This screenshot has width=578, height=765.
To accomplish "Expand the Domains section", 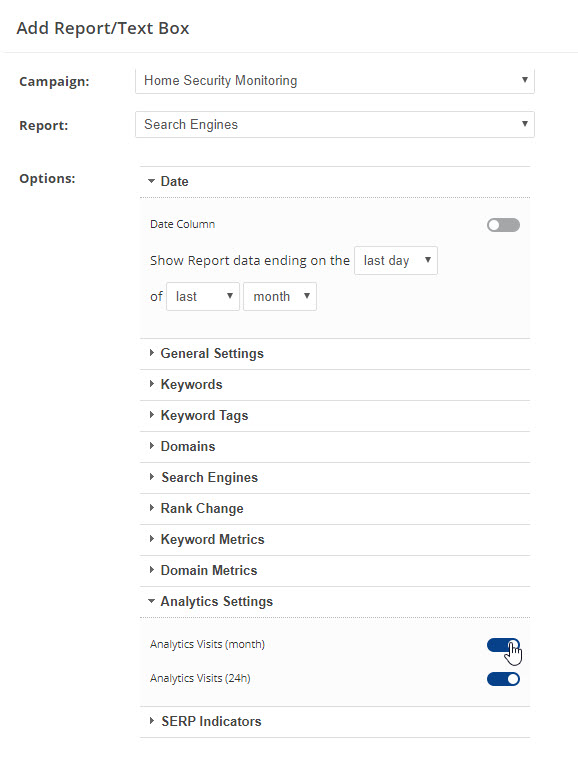I will coord(335,446).
